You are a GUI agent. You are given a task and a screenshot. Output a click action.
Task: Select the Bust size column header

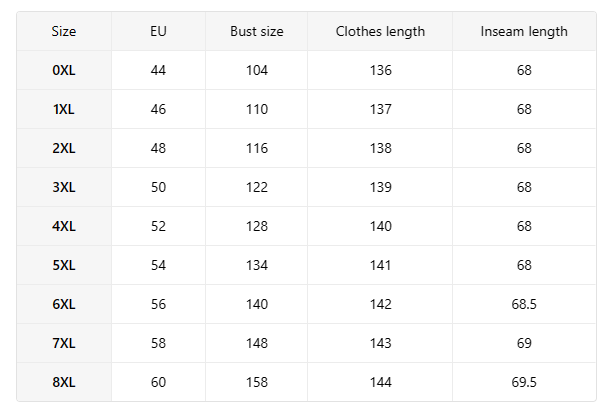coord(256,31)
